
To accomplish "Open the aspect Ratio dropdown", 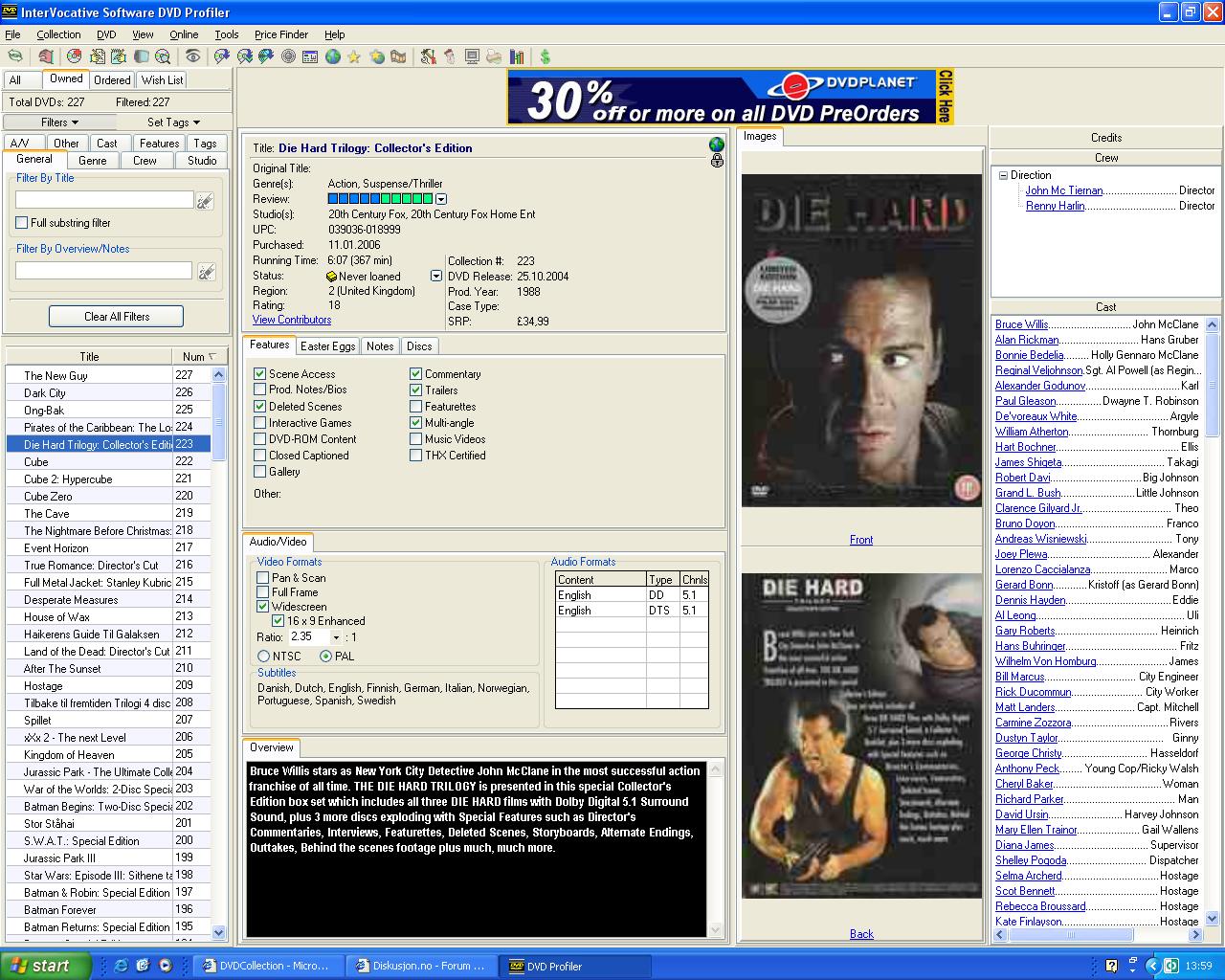I will (336, 637).
